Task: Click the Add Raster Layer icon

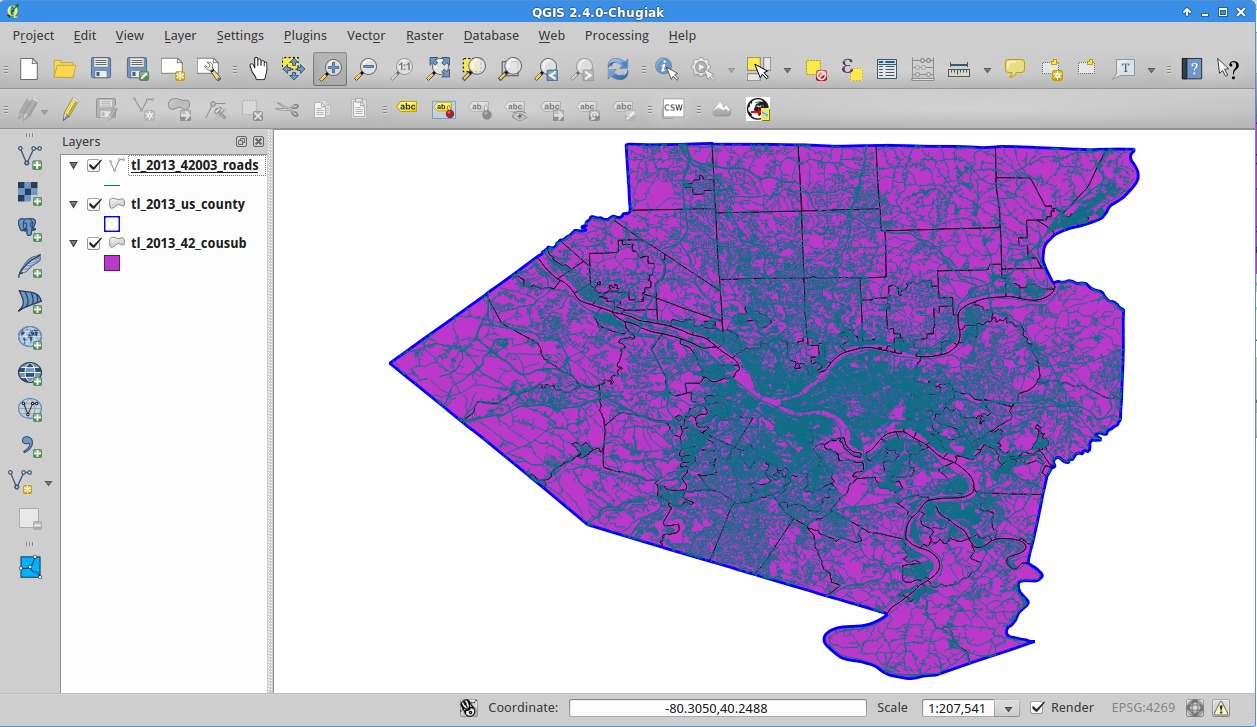Action: (30, 192)
